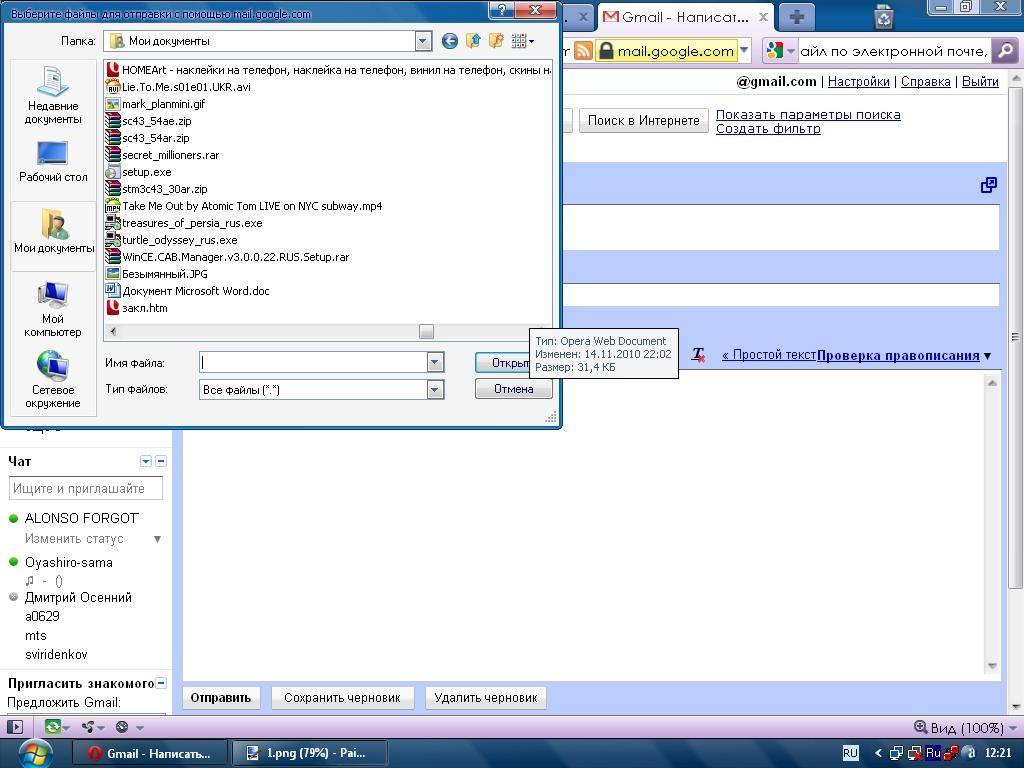This screenshot has height=768, width=1024.
Task: Open the Справка link
Action: [x=925, y=82]
